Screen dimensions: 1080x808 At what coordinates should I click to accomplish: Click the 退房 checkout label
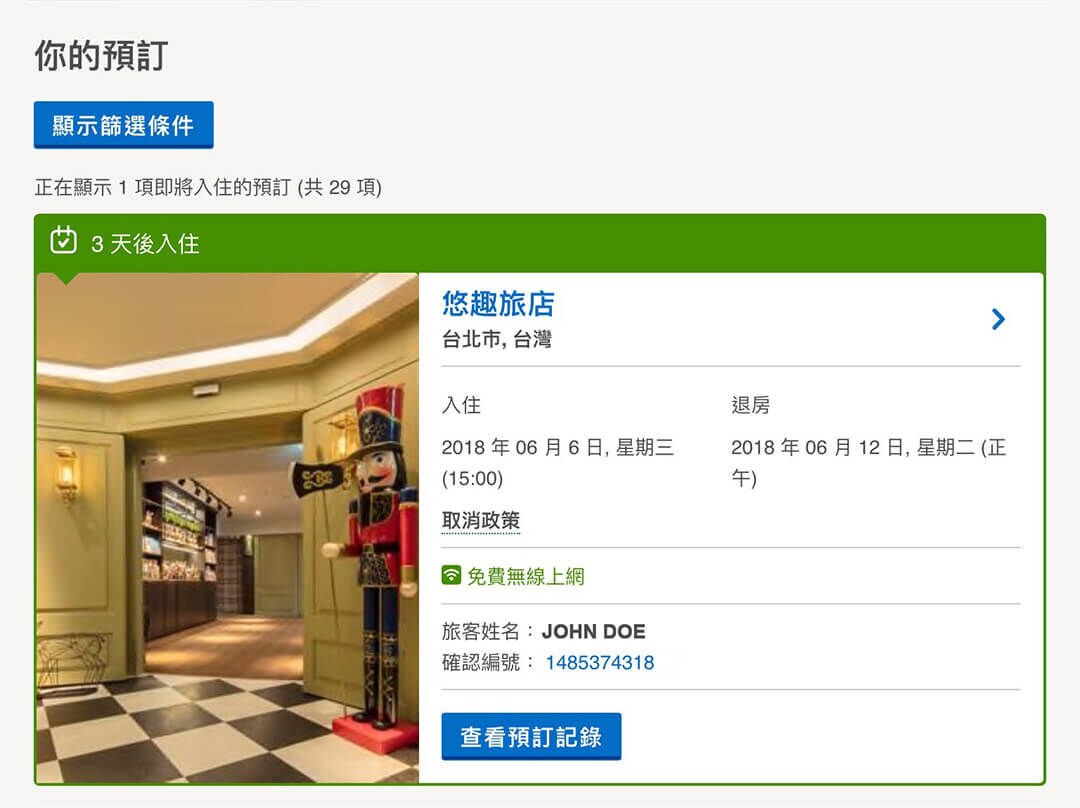[x=751, y=405]
